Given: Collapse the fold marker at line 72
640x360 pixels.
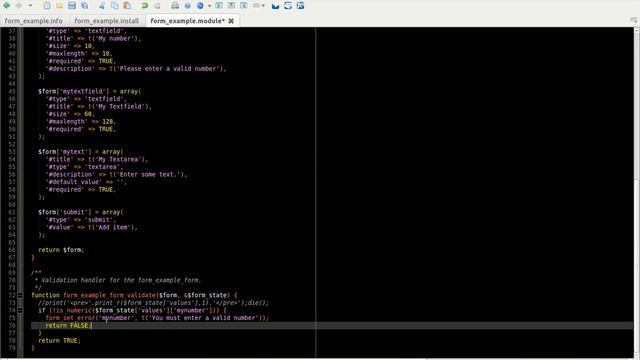Looking at the screenshot, I should click(x=20, y=295).
